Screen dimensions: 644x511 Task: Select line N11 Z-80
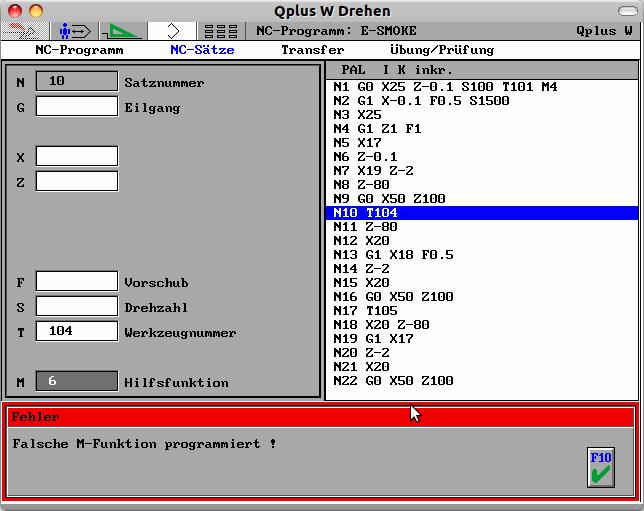482,227
